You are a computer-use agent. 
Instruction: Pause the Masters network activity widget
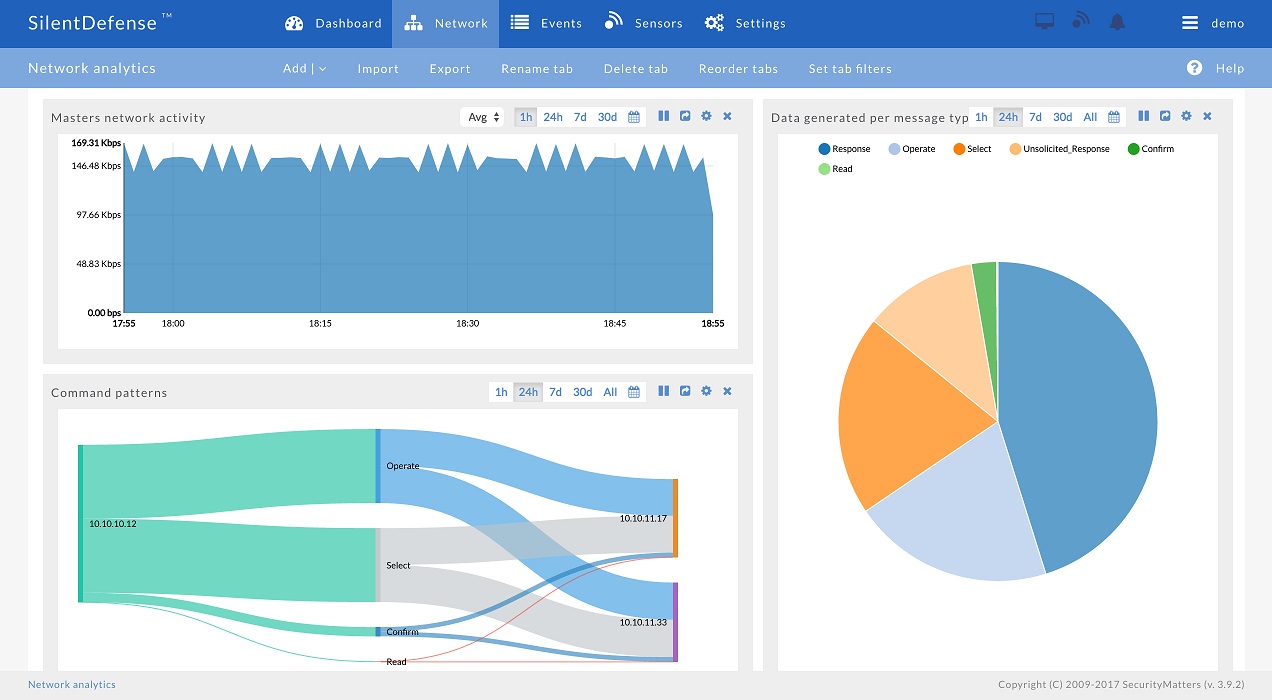(x=663, y=117)
